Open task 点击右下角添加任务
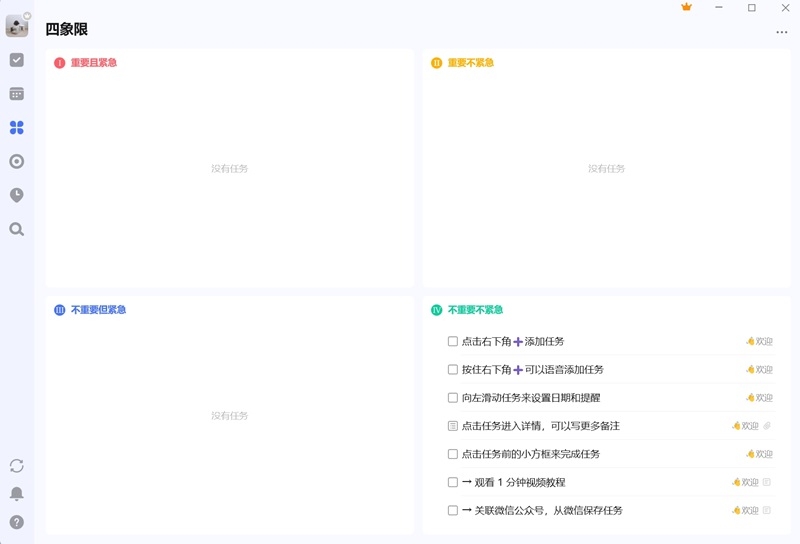The height and width of the screenshot is (544, 800). 513,341
